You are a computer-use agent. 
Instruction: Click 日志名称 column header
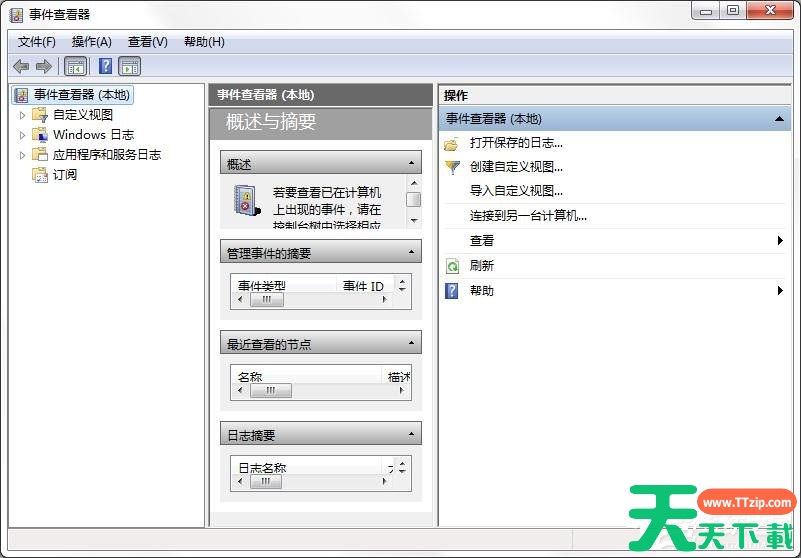[x=262, y=468]
